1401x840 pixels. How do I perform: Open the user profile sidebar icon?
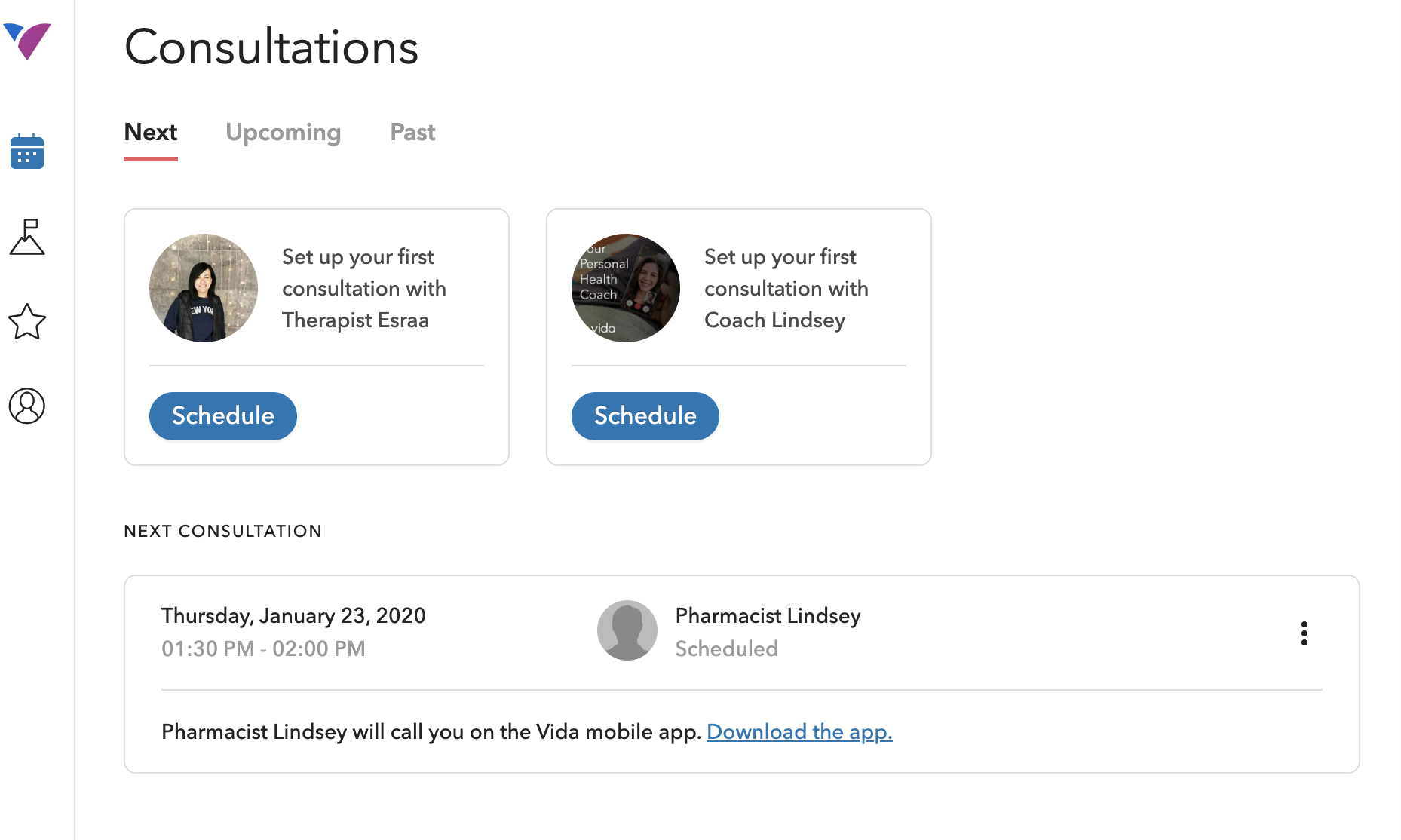click(x=27, y=406)
